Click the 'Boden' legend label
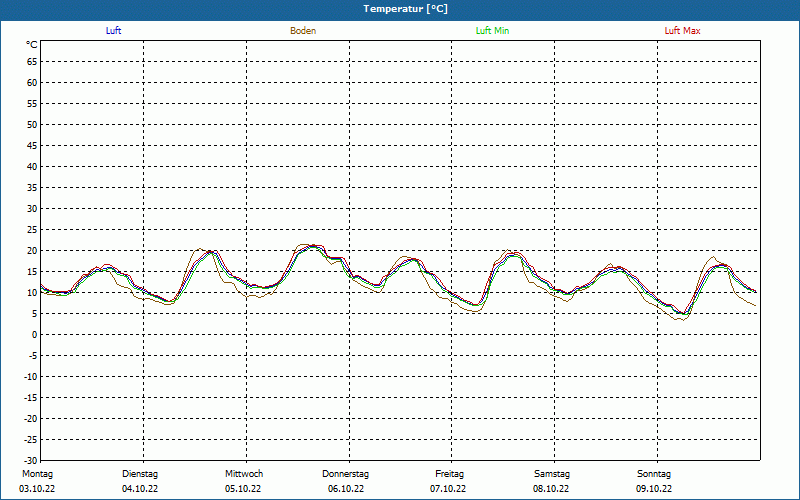 [x=303, y=31]
